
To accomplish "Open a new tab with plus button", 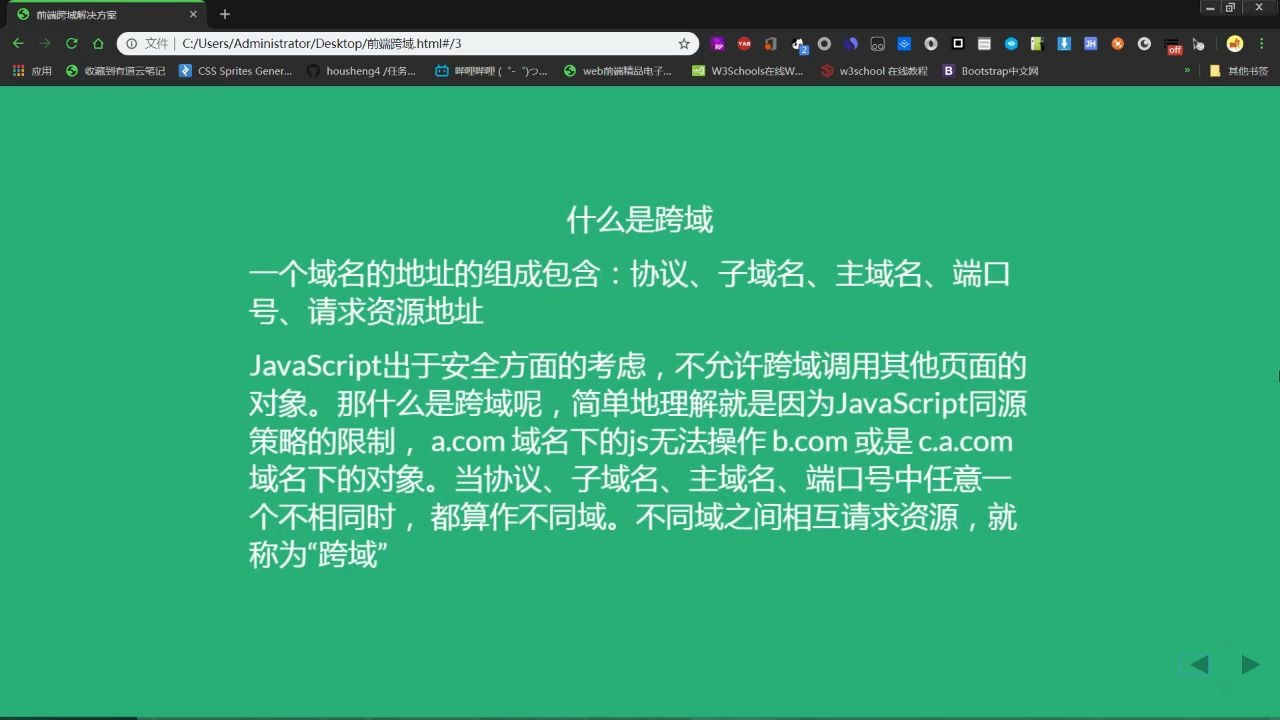I will (x=225, y=14).
